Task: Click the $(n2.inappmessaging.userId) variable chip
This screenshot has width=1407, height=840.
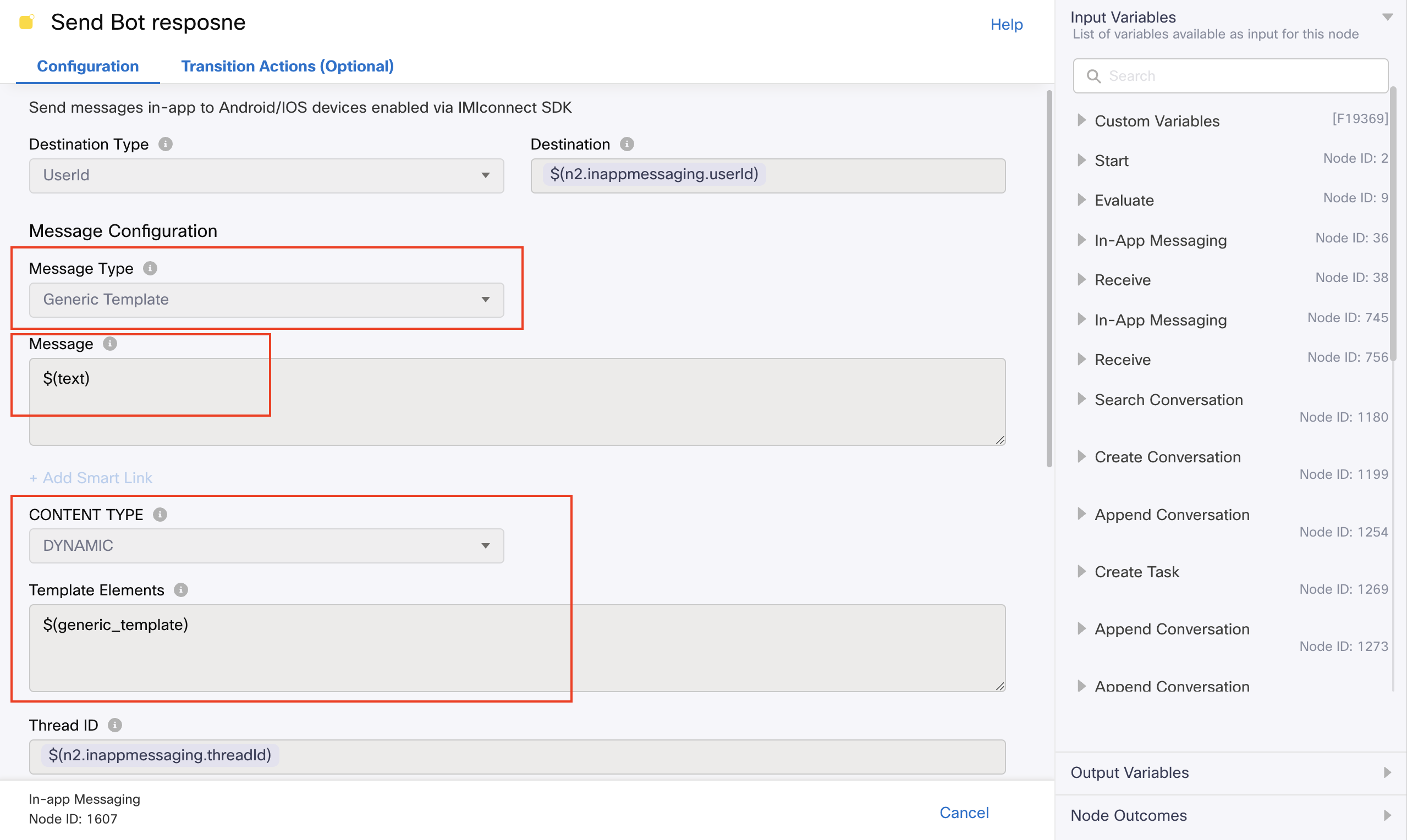Action: [x=654, y=174]
